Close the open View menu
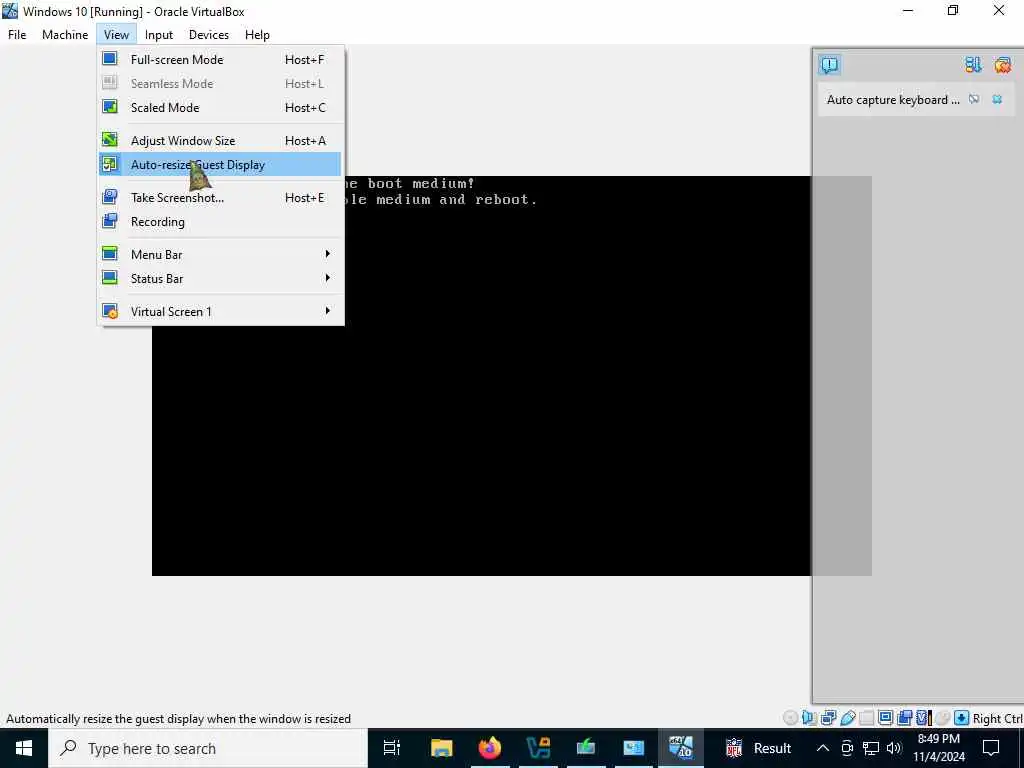 (116, 35)
